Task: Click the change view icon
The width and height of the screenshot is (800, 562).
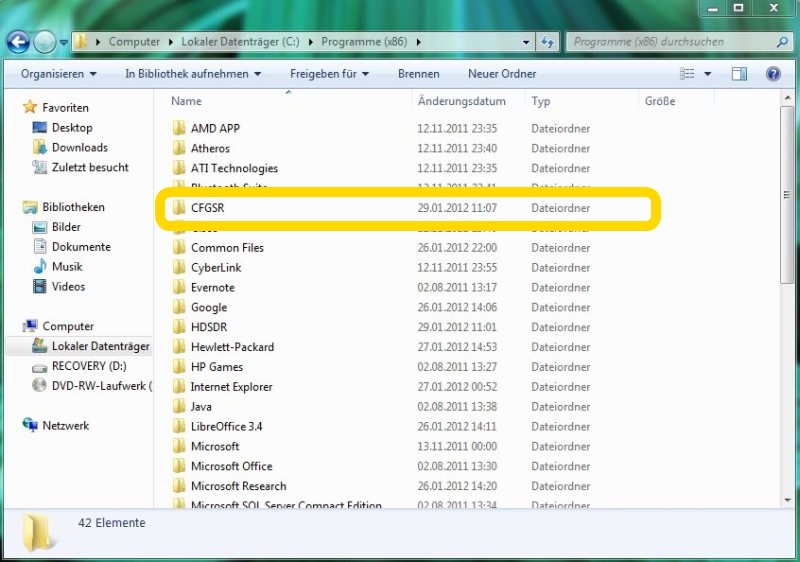Action: click(688, 74)
